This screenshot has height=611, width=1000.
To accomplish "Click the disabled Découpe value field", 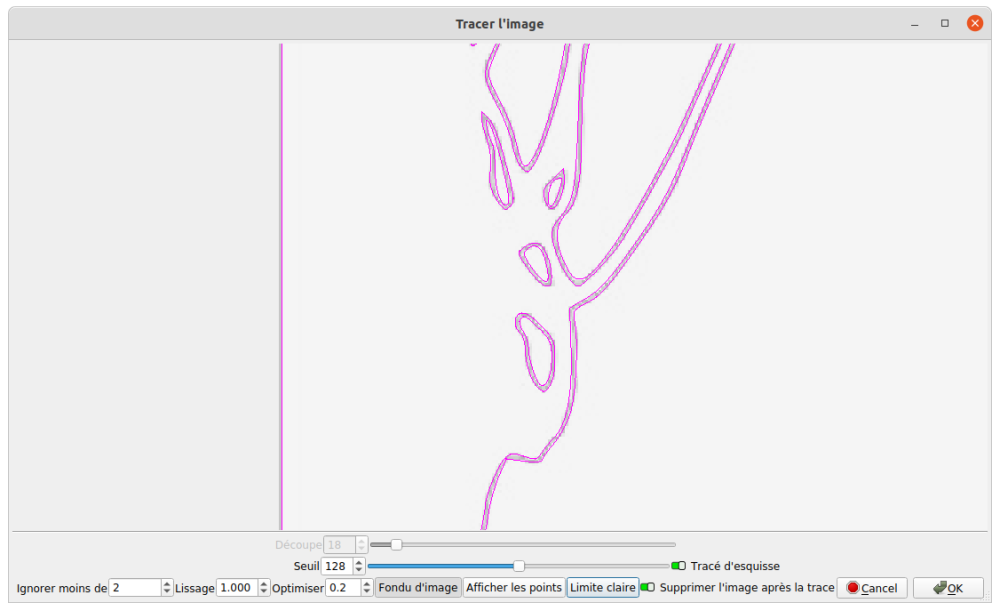I will [340, 545].
